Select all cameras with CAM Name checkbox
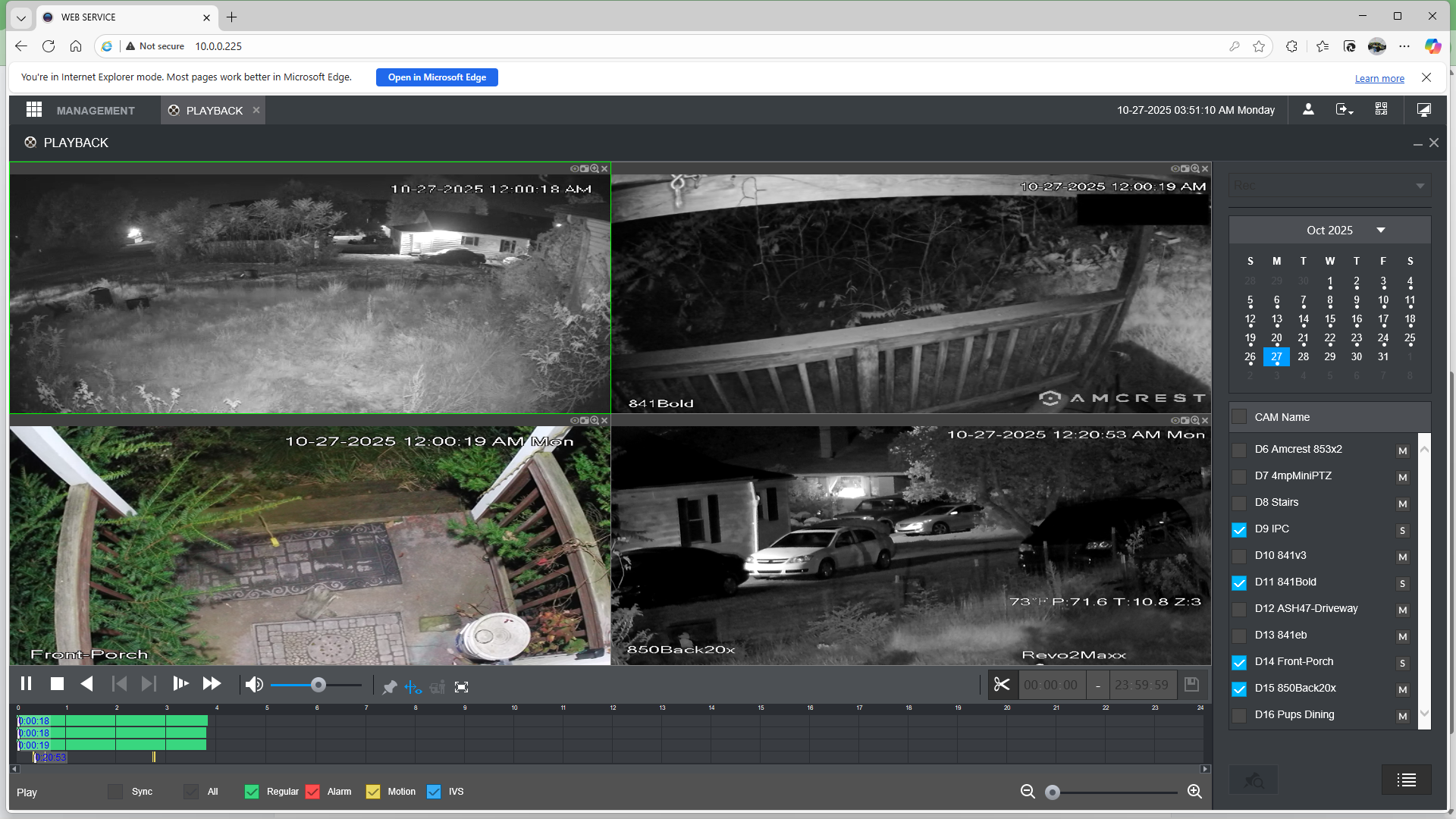The height and width of the screenshot is (819, 1456). point(1239,417)
